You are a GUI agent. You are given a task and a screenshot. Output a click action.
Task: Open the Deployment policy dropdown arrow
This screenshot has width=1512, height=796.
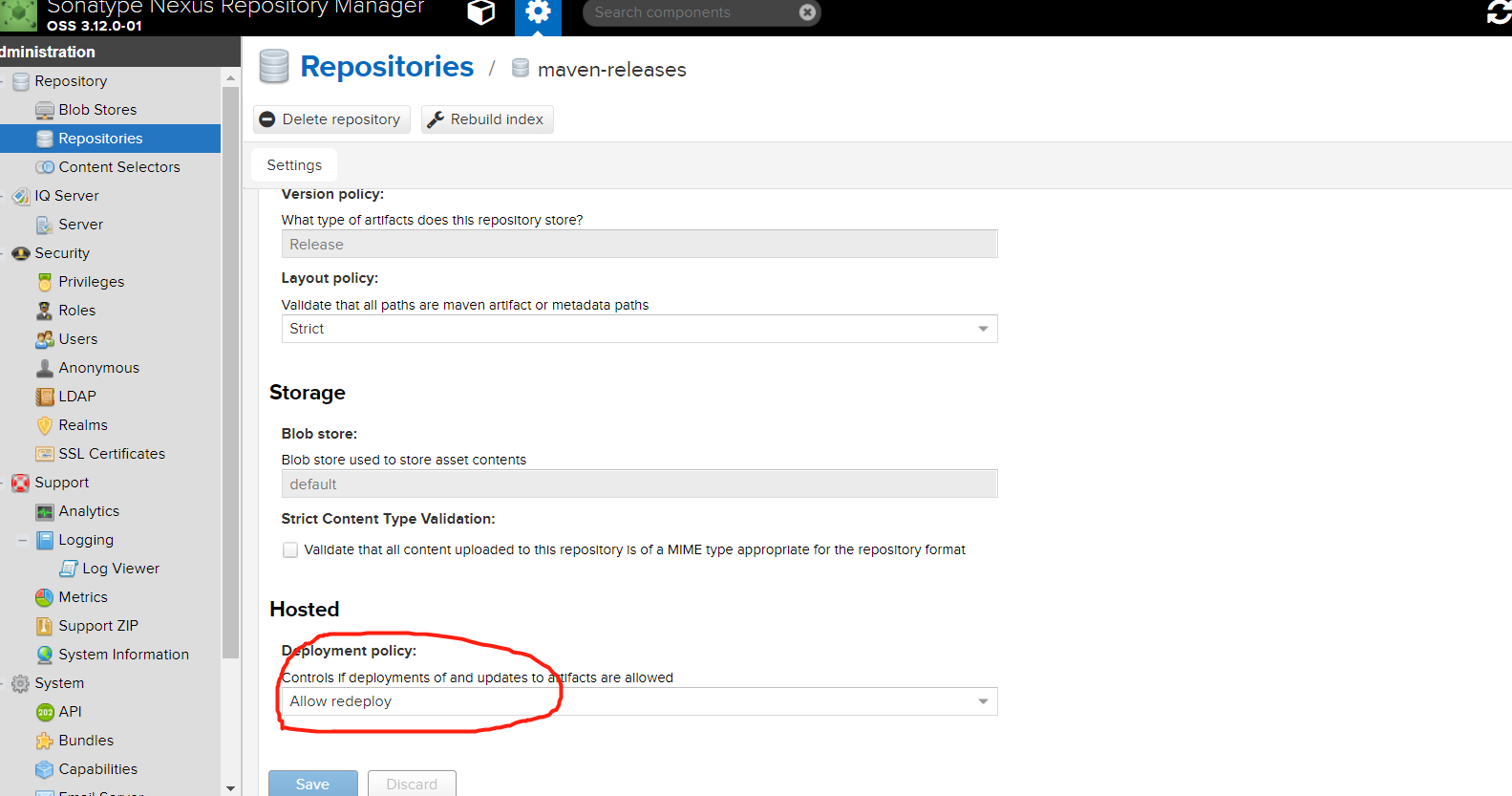click(983, 701)
